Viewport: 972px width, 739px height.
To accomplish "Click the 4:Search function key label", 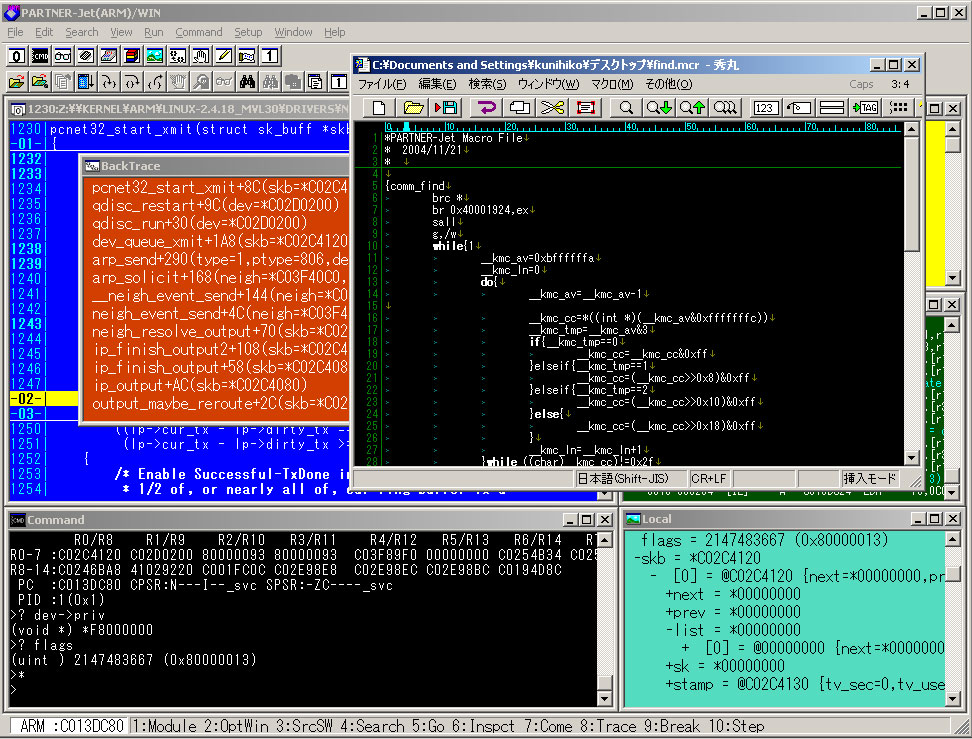I will 373,726.
